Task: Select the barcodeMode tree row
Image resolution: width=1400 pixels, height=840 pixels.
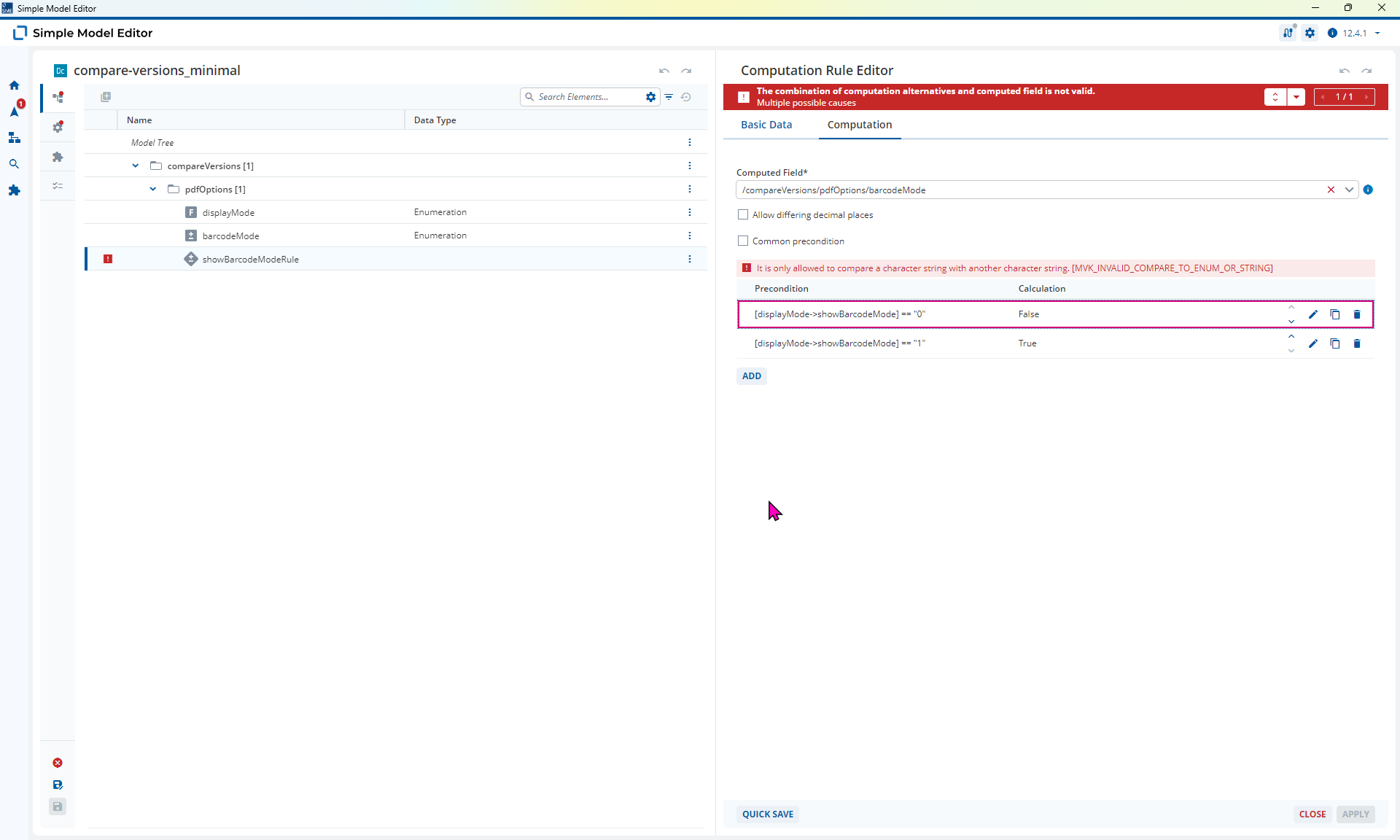Action: (x=396, y=236)
